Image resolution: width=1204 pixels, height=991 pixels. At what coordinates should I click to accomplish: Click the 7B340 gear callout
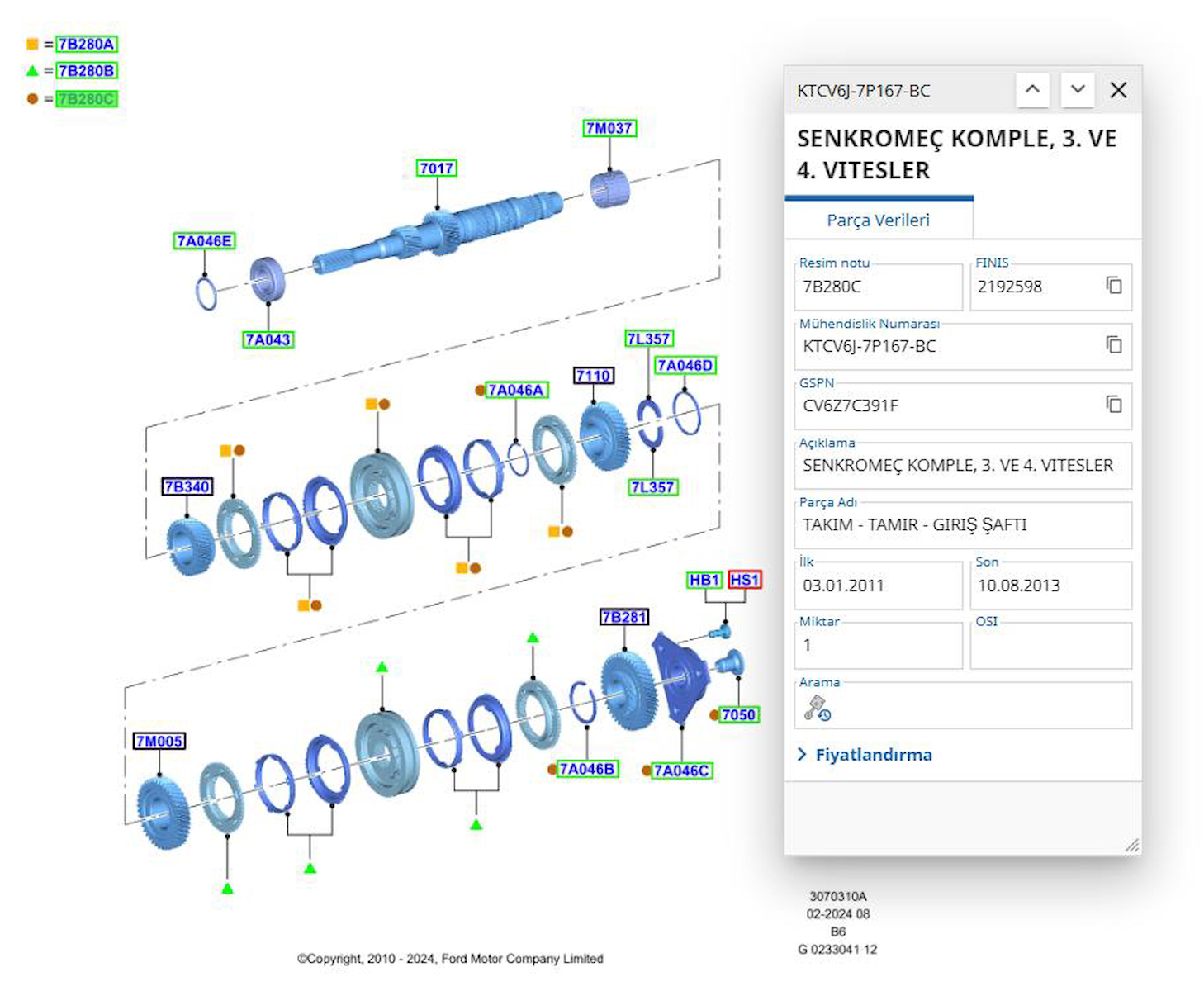(x=187, y=486)
